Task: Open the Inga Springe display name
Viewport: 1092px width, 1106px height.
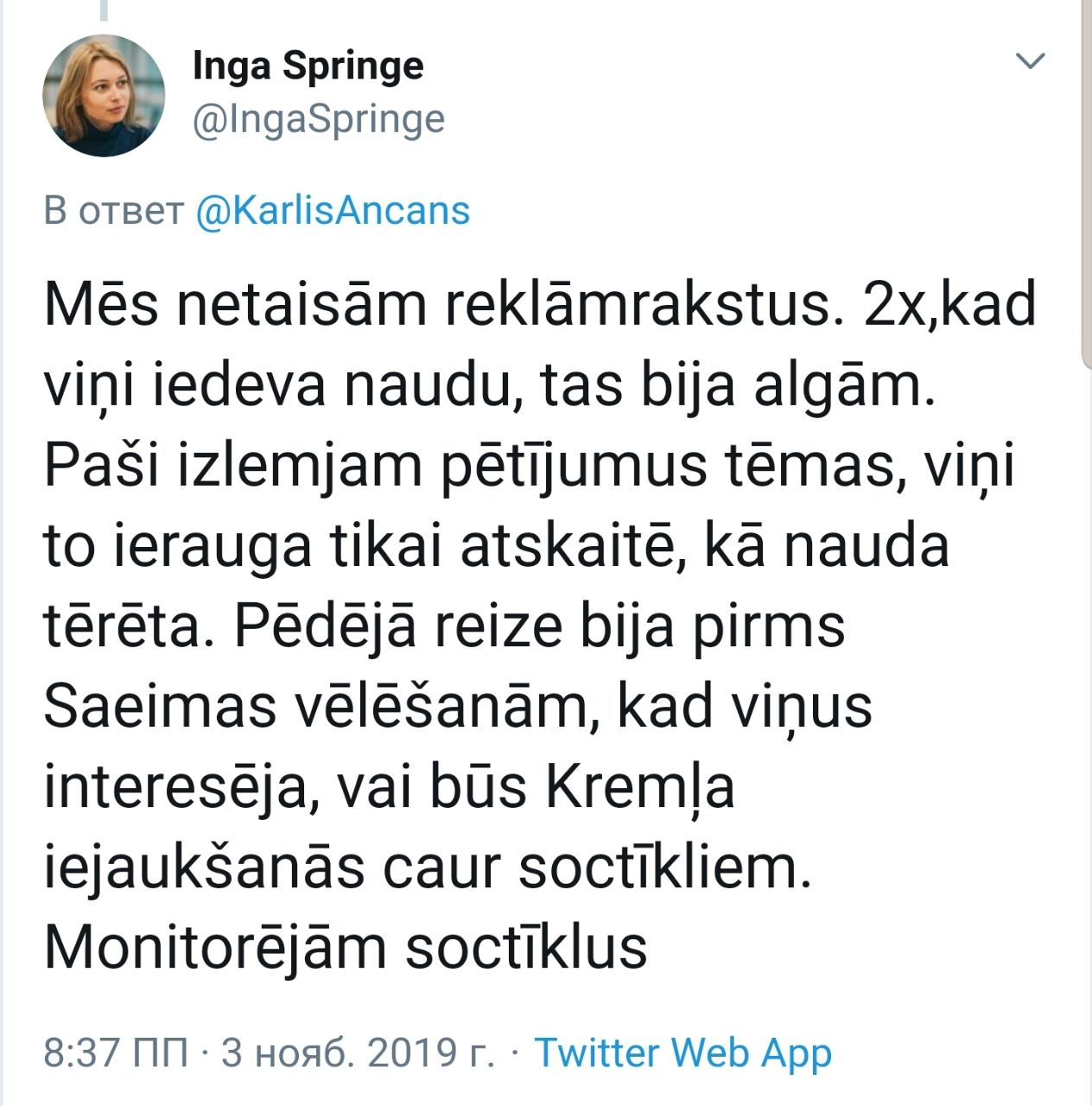Action: point(308,66)
